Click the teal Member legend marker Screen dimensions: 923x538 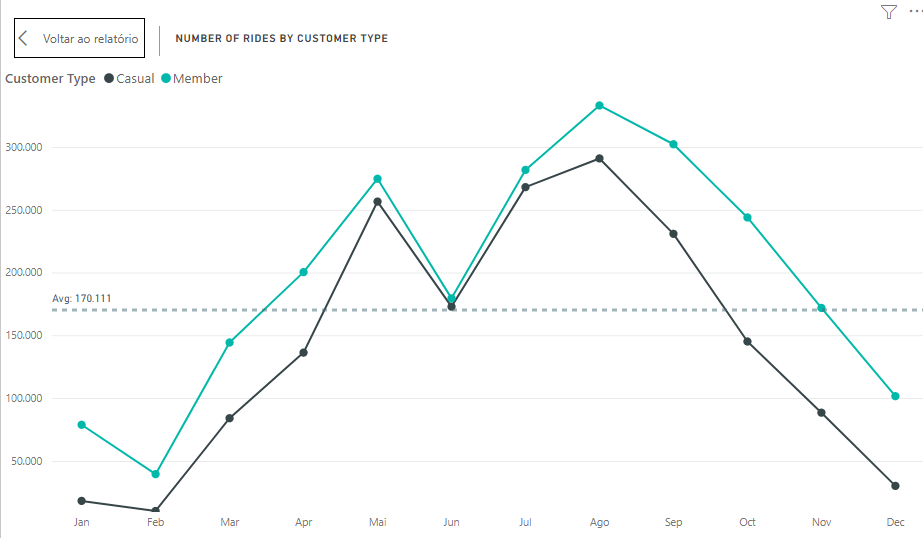(x=166, y=79)
